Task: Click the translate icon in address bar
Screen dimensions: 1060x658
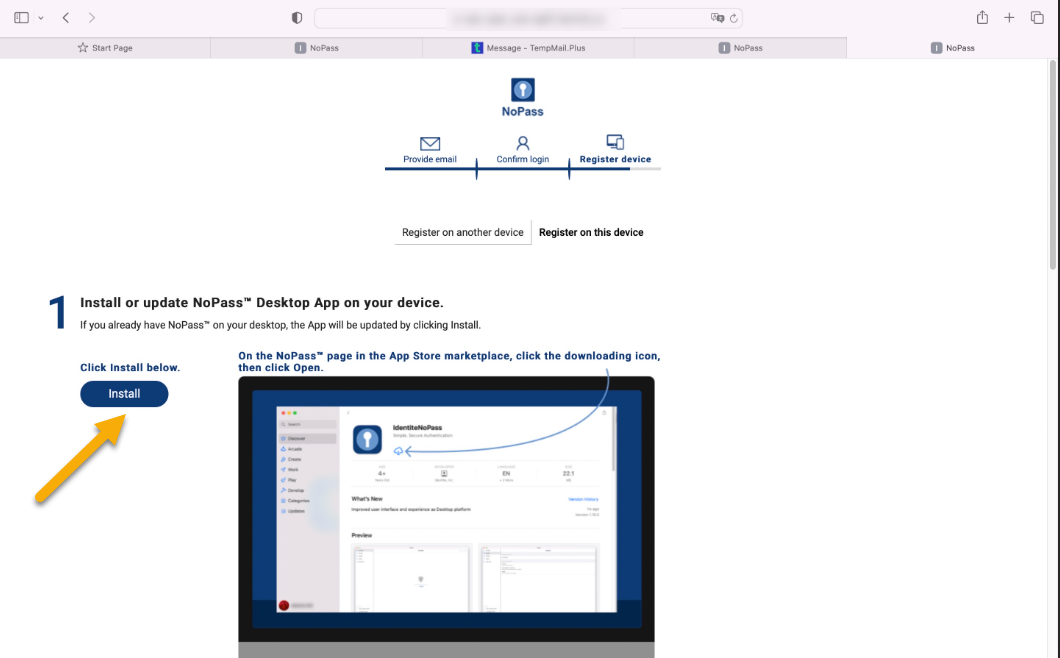Action: [x=717, y=18]
